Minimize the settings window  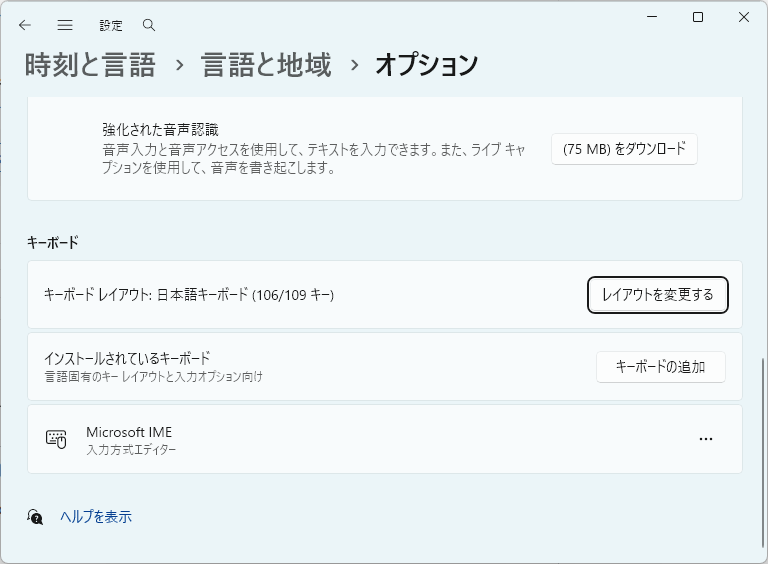click(x=652, y=17)
